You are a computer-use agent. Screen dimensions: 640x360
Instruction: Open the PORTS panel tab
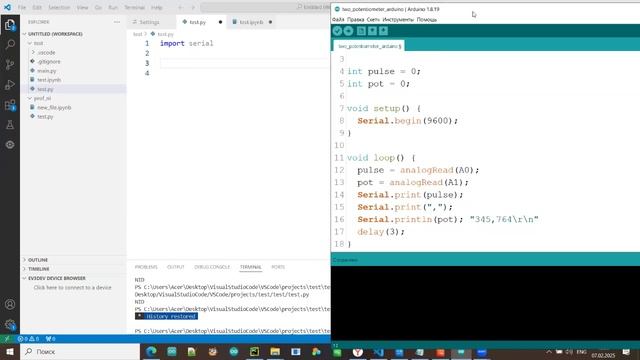click(278, 267)
